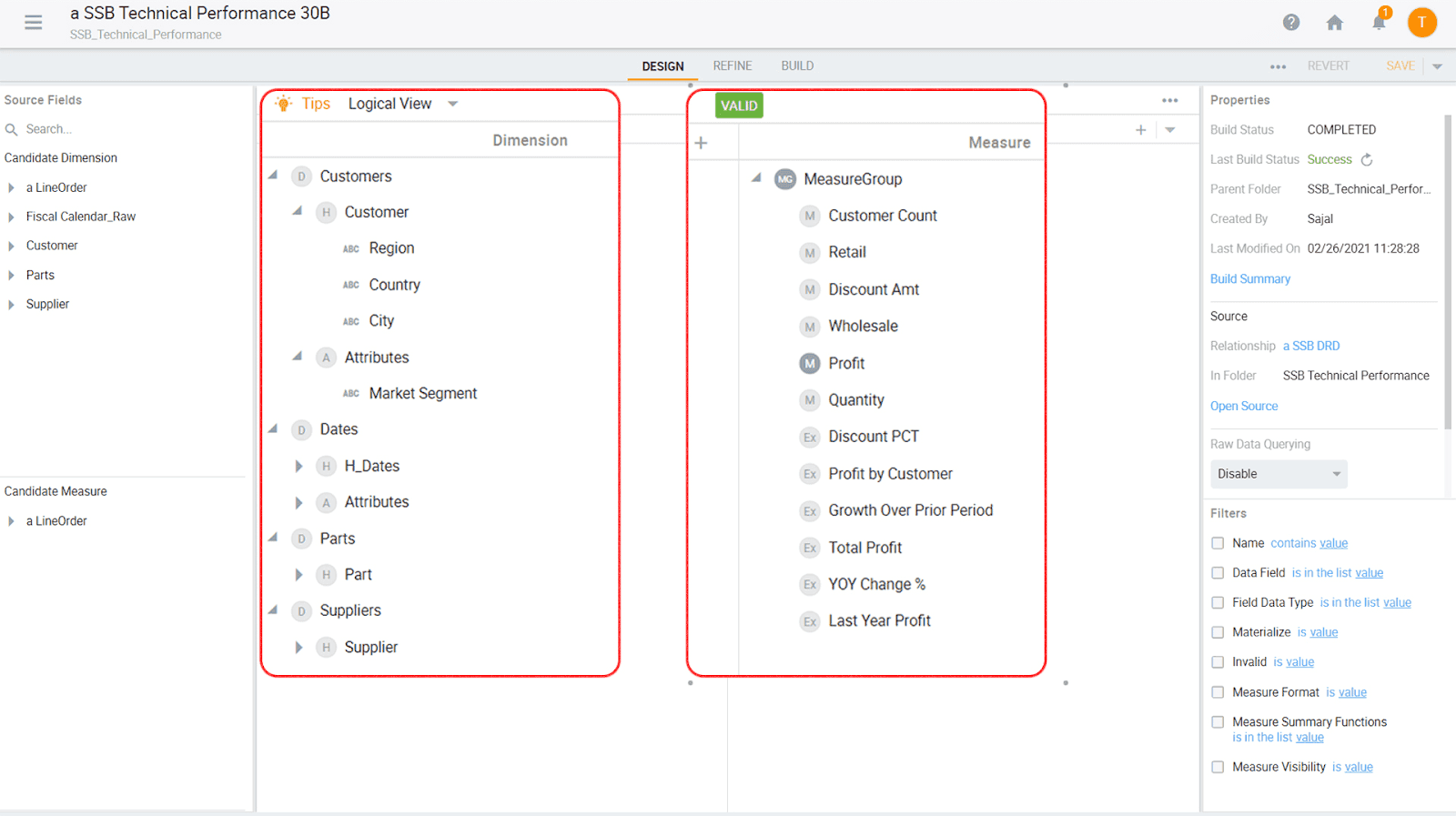The image size is (1456, 816).
Task: Click the Open Source link
Action: [x=1244, y=406]
